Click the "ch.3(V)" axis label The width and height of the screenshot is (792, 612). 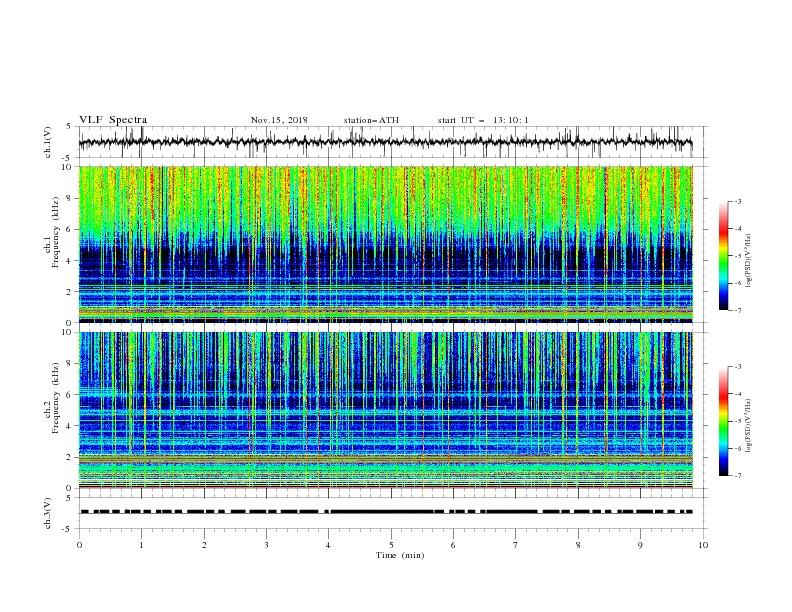coord(48,513)
